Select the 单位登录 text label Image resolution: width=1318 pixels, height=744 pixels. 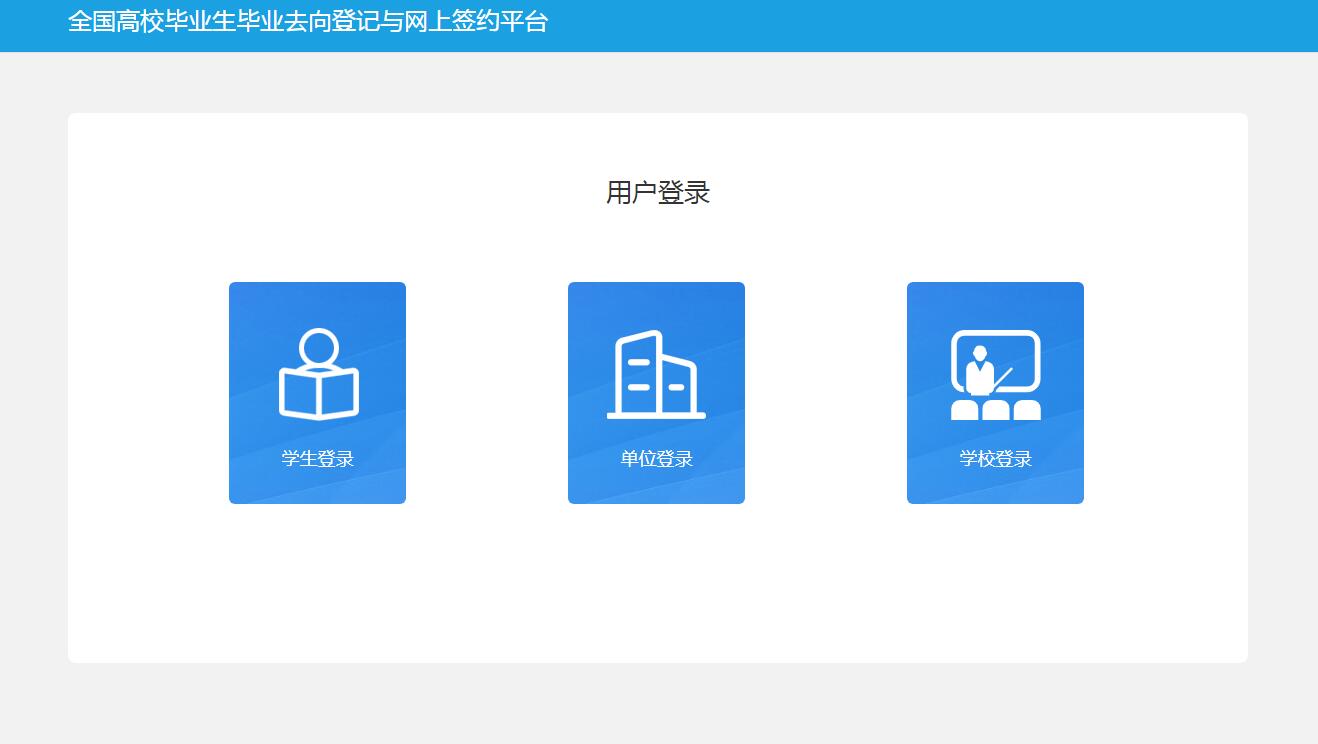click(656, 459)
